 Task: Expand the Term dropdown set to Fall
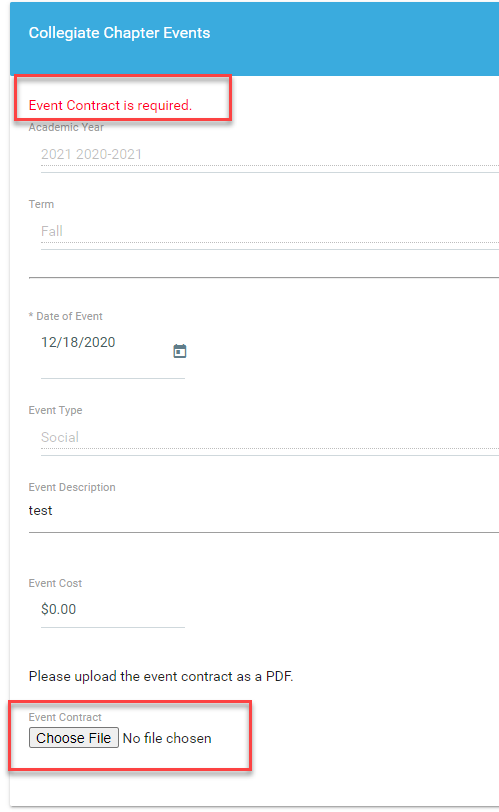coord(270,231)
